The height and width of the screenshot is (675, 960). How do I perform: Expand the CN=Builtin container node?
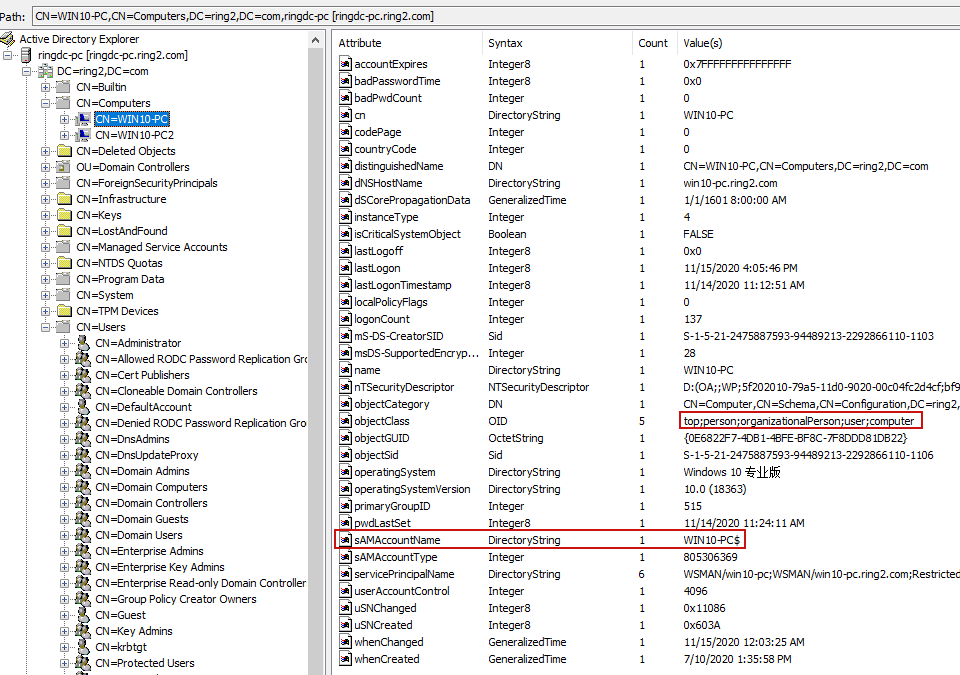(x=46, y=87)
